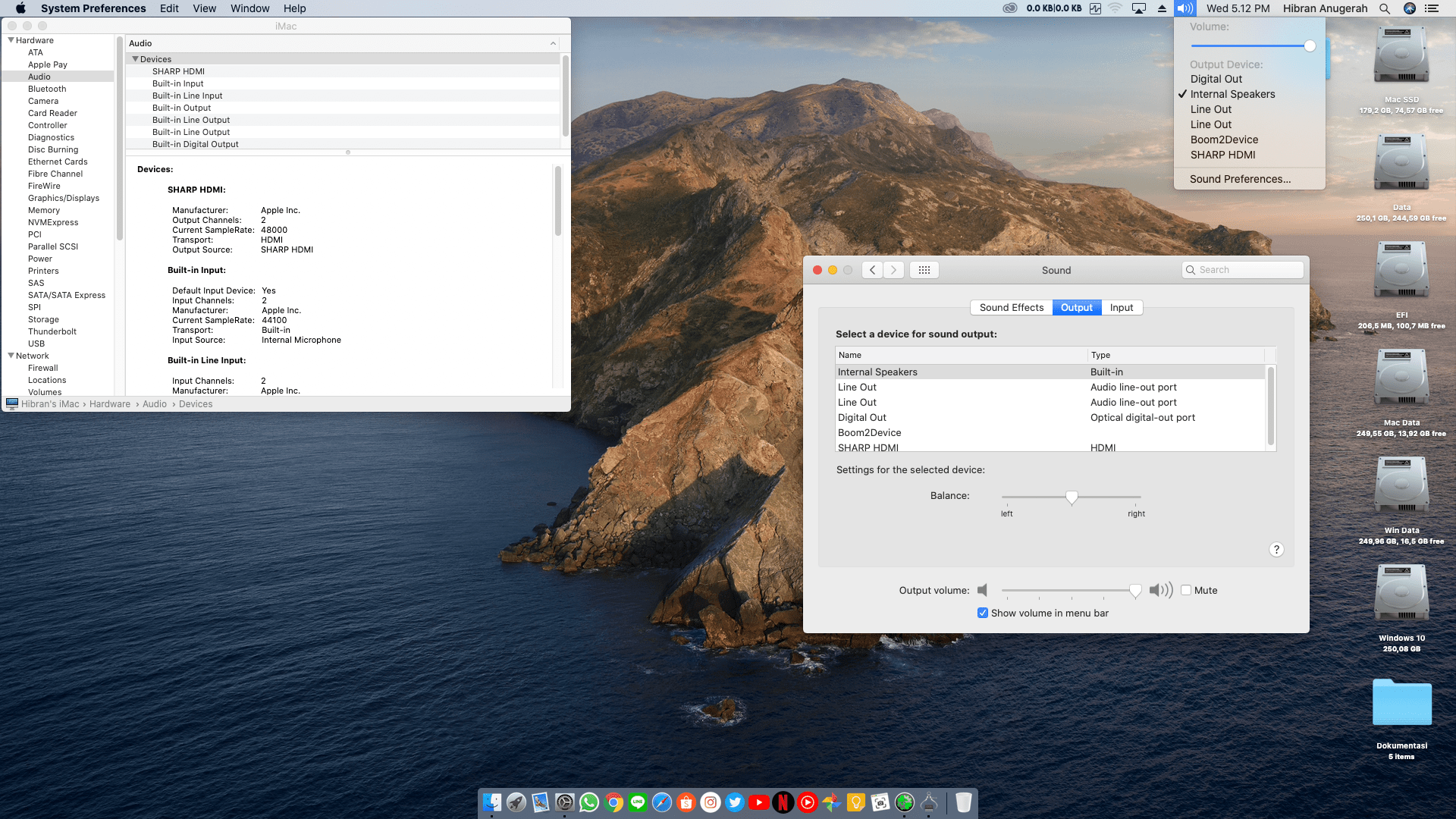Collapse the Hardware section in sidebar
The height and width of the screenshot is (819, 1456).
(x=11, y=40)
